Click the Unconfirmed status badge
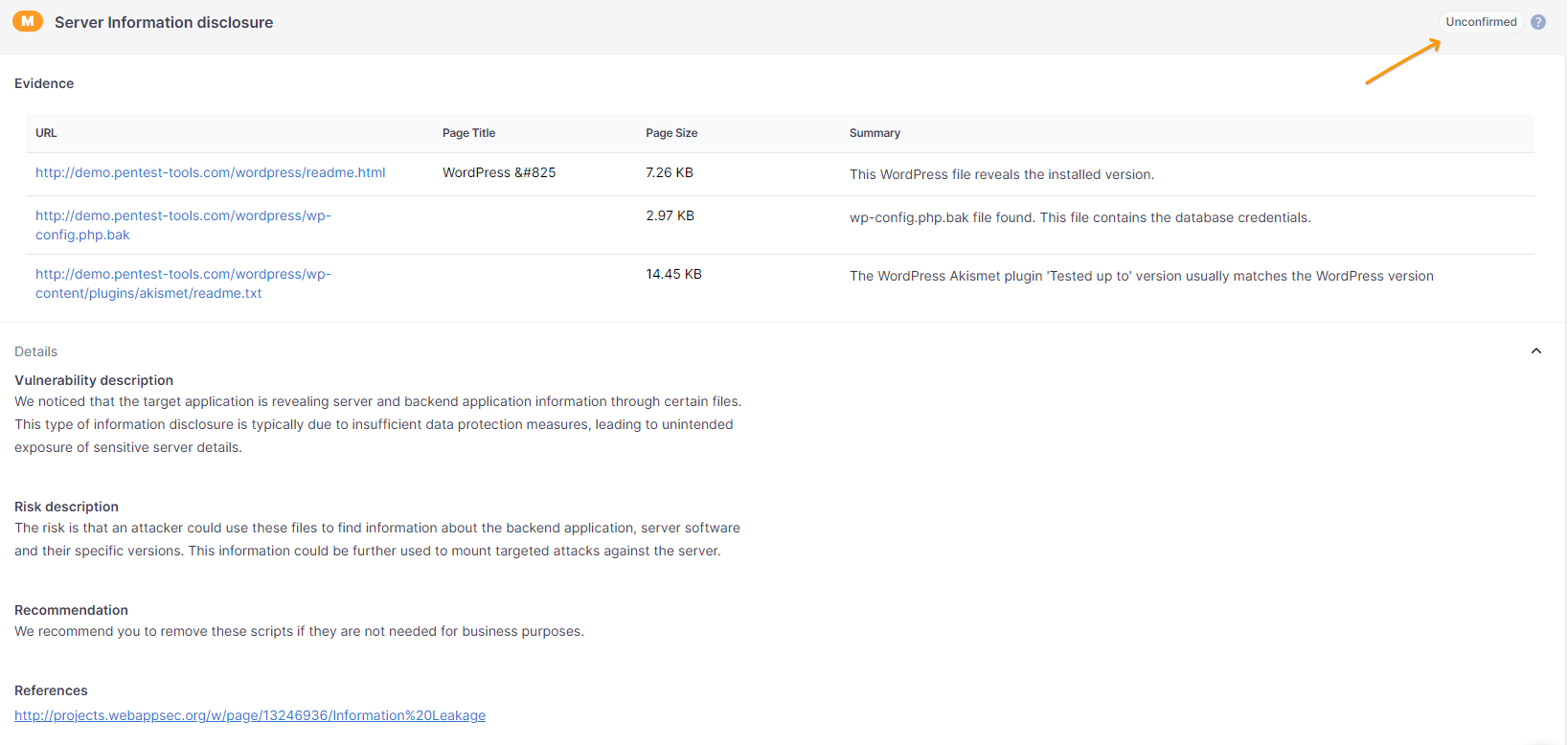 pyautogui.click(x=1481, y=22)
